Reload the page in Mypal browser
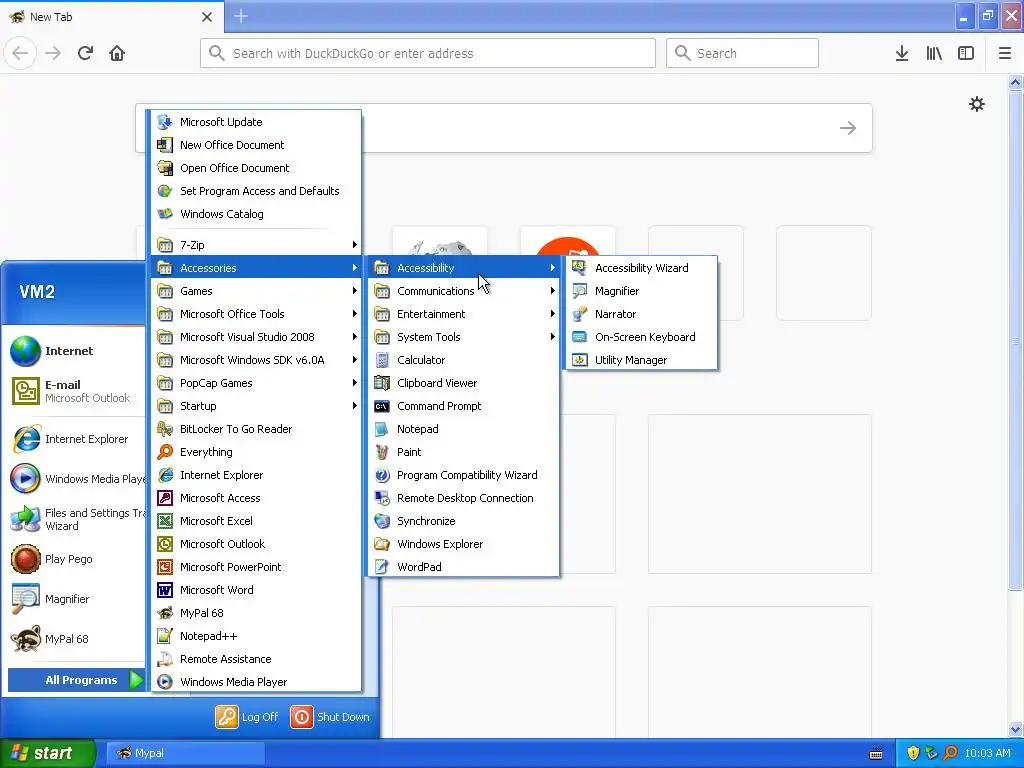This screenshot has width=1024, height=768. point(85,53)
